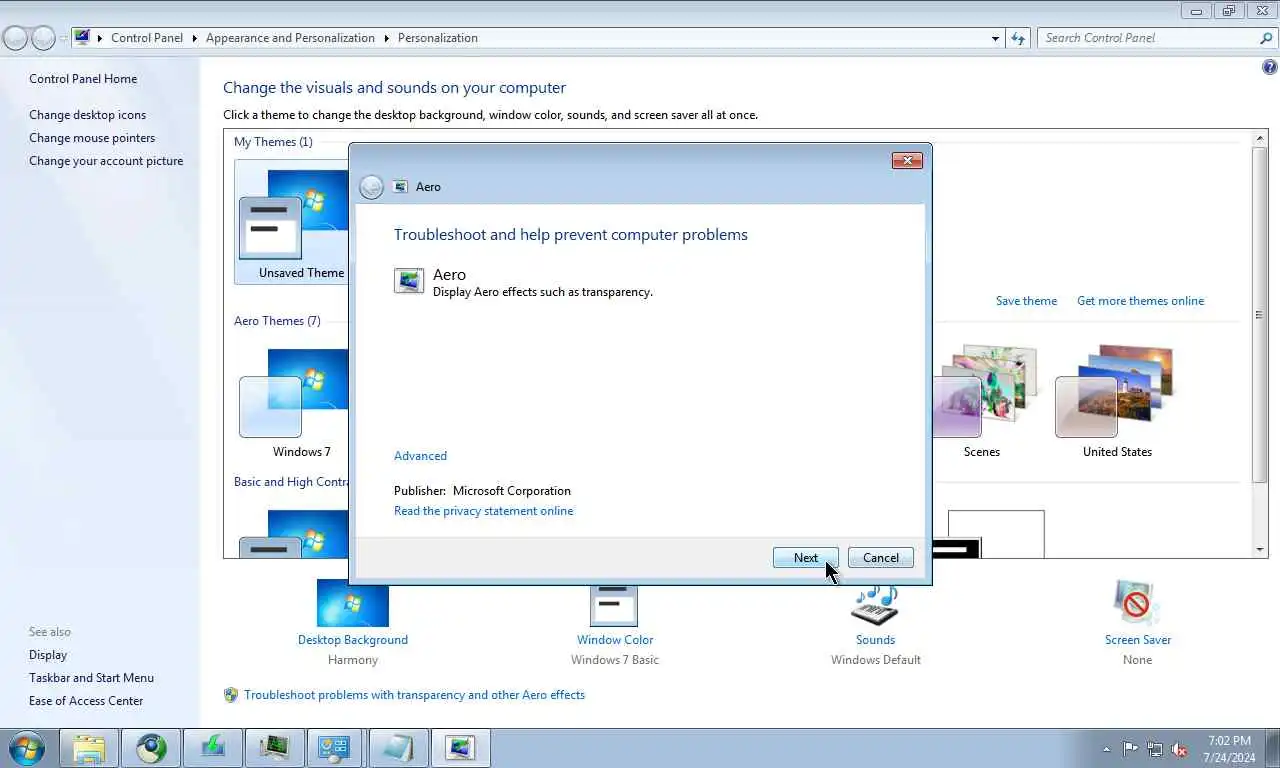Open the monitor-graph taskbar app
The height and width of the screenshot is (768, 1280).
[x=274, y=748]
